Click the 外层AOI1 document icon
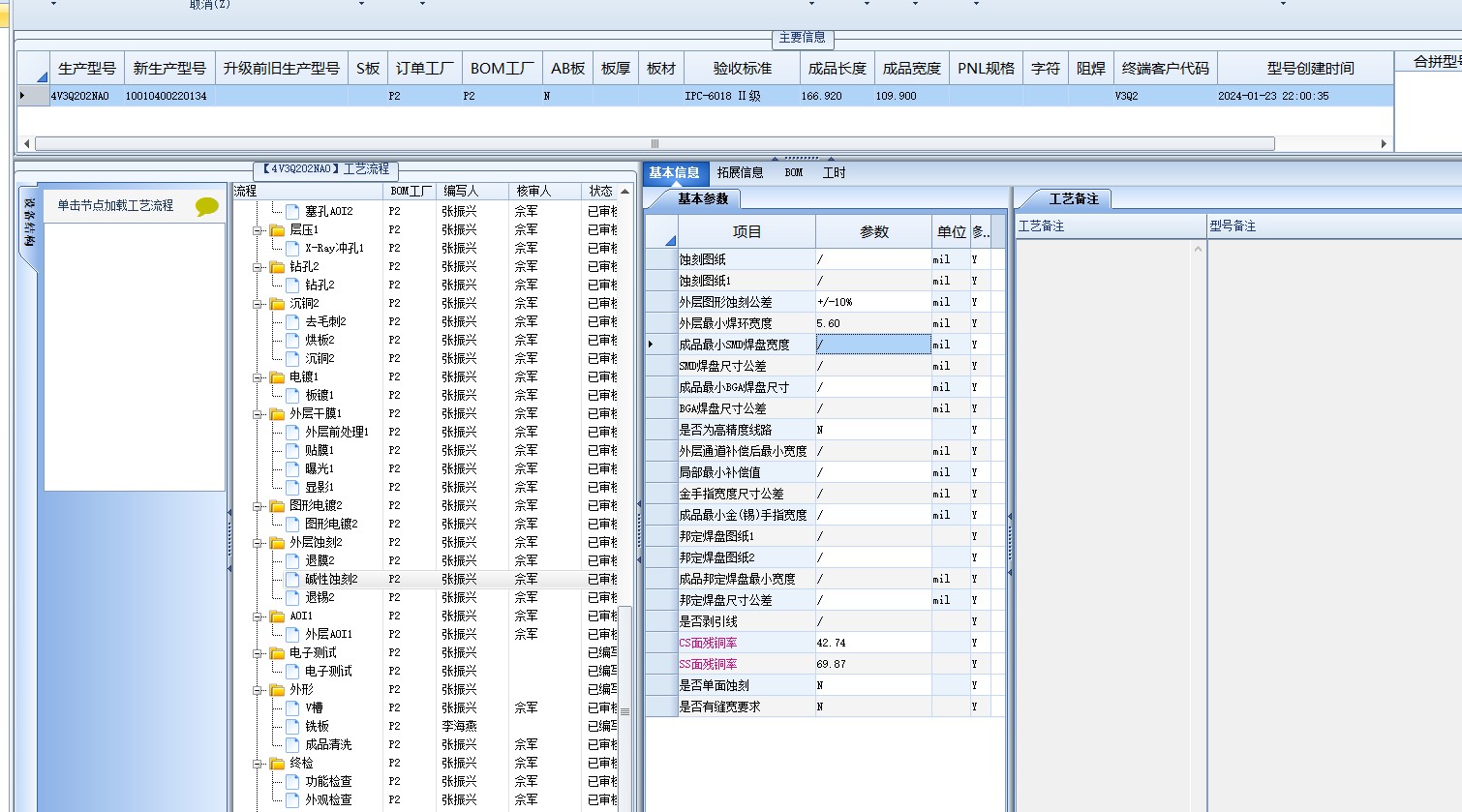This screenshot has height=812, width=1462. (292, 634)
